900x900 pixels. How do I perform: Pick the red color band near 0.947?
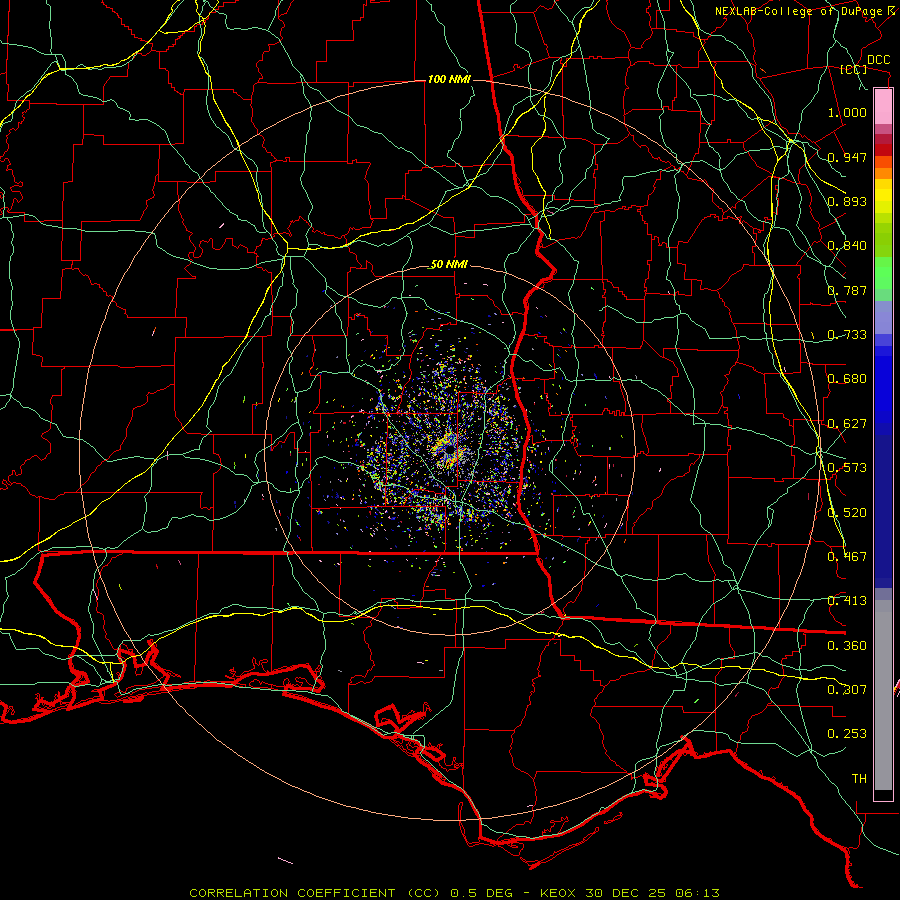pos(883,150)
